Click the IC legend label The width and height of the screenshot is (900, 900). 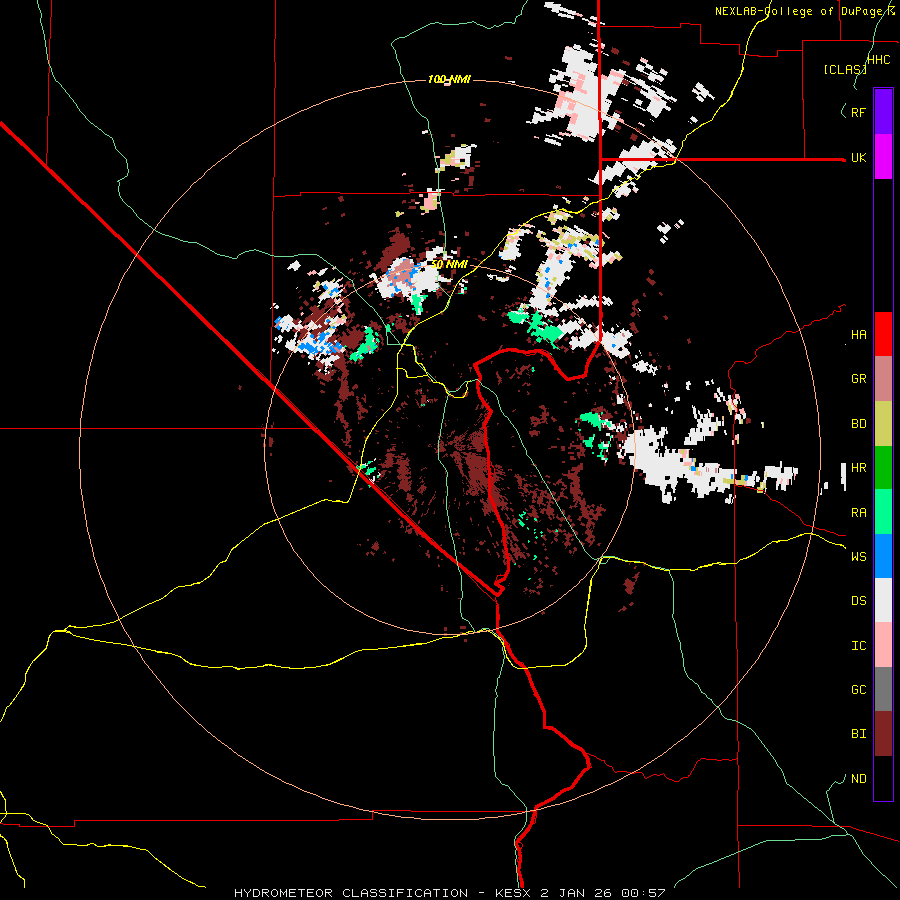[x=858, y=646]
